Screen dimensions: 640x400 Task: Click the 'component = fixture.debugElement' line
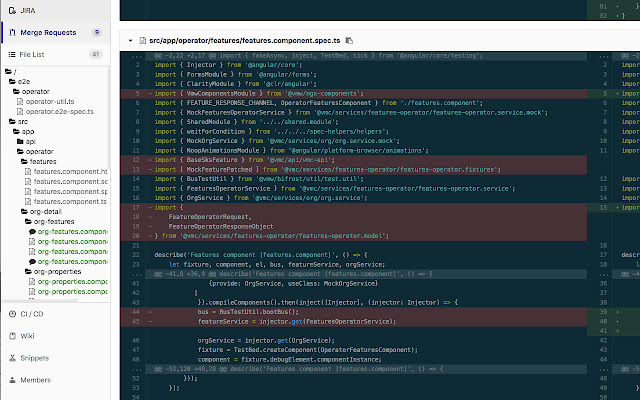pyautogui.click(x=289, y=360)
